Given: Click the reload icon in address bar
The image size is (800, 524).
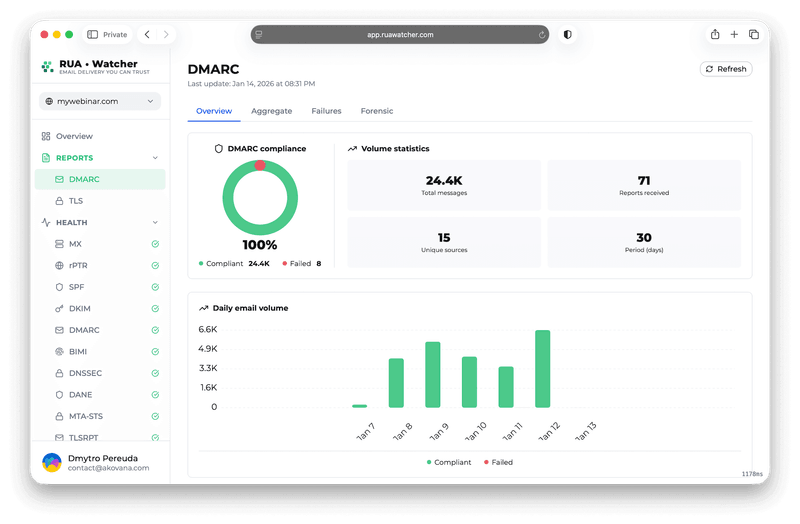Looking at the screenshot, I should tap(541, 34).
